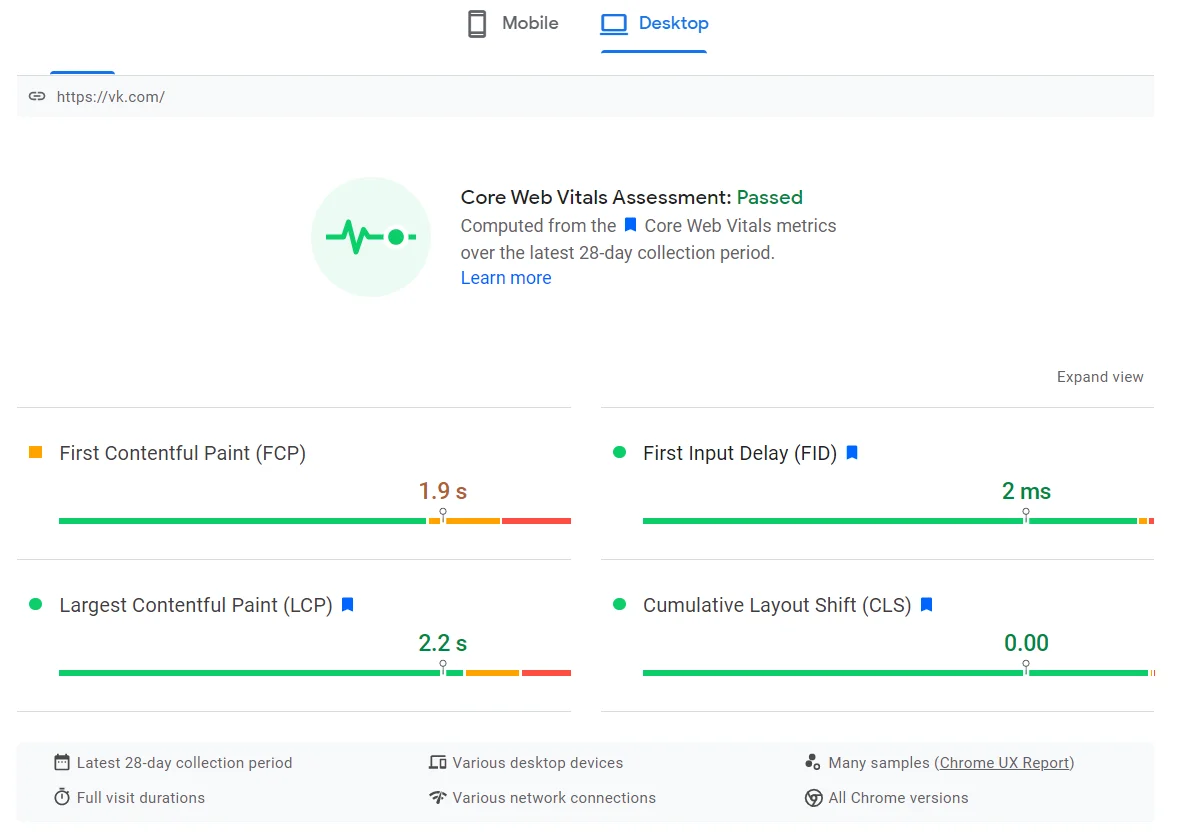Switch to the Mobile tab
Image resolution: width=1184 pixels, height=840 pixels.
[513, 24]
